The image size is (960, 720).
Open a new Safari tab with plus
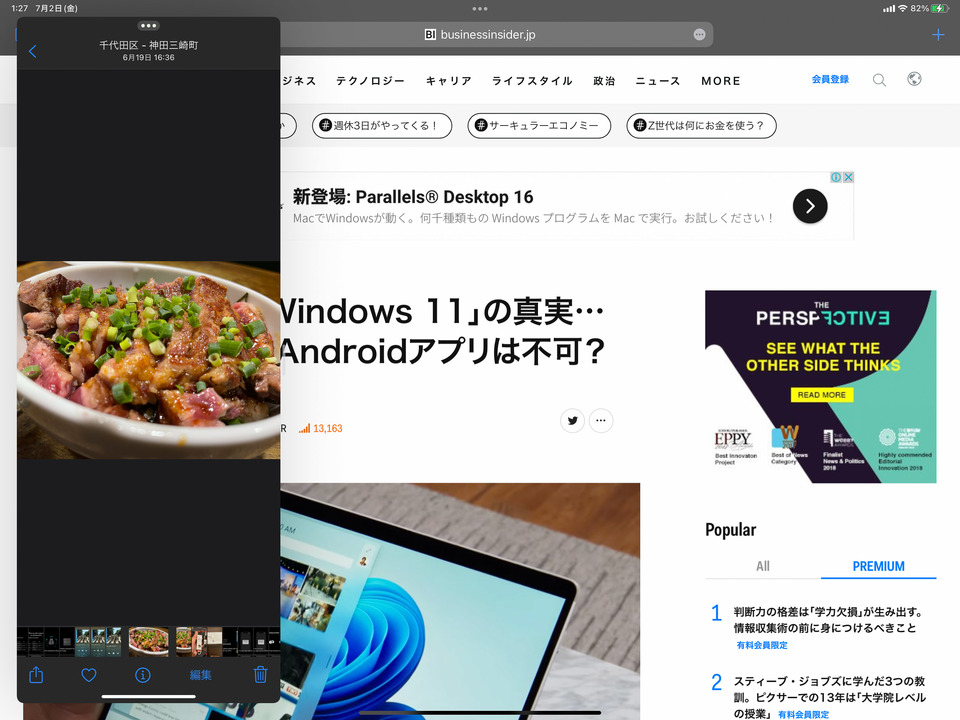click(937, 35)
